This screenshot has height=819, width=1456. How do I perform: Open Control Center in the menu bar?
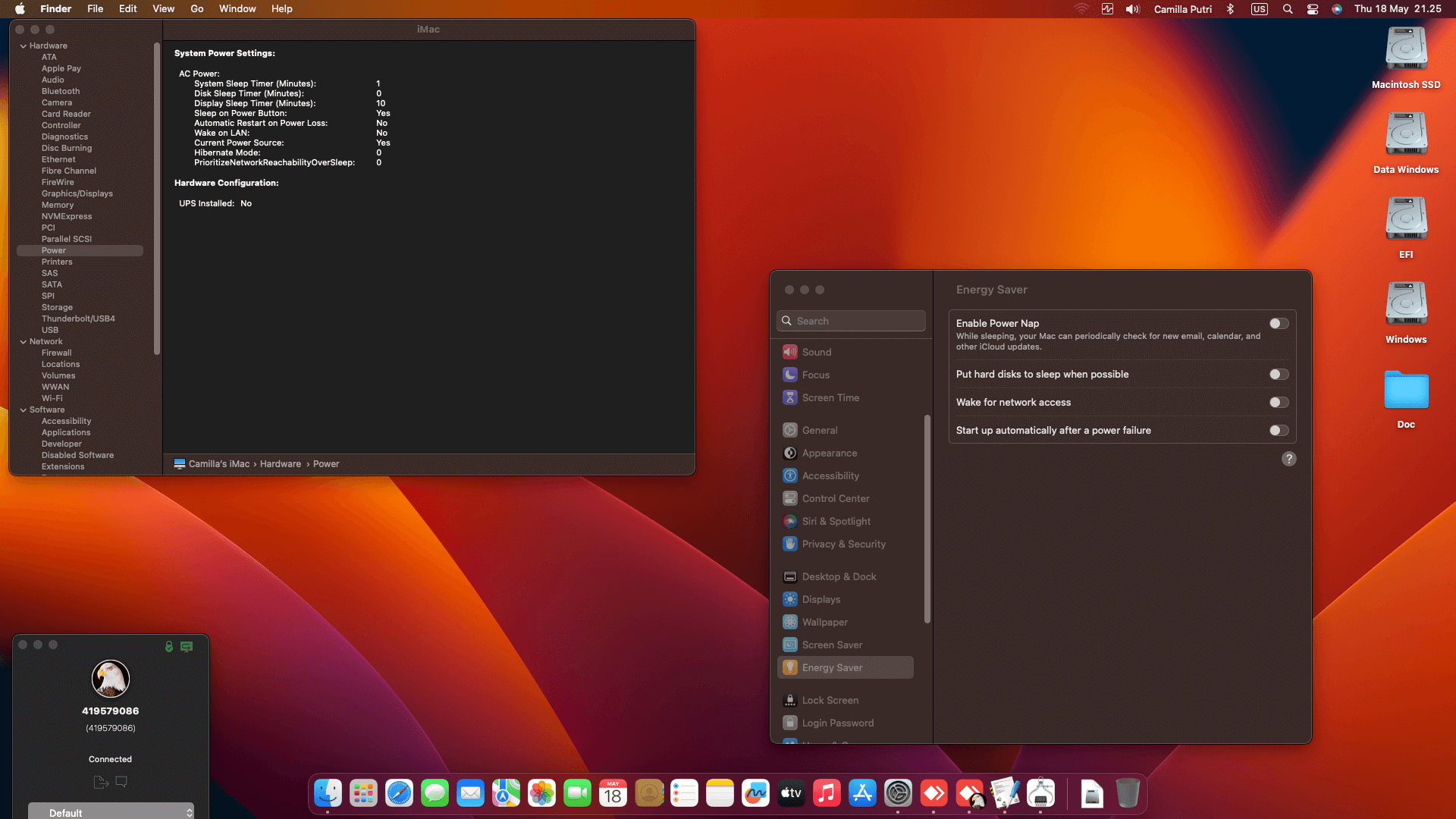[1313, 9]
